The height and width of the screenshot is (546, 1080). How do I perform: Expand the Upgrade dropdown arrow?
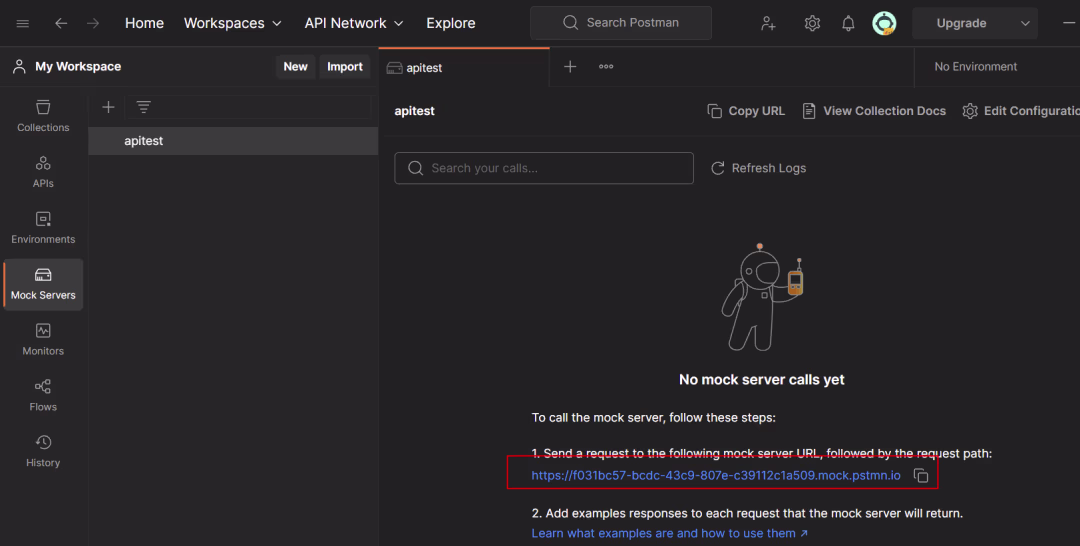1025,23
